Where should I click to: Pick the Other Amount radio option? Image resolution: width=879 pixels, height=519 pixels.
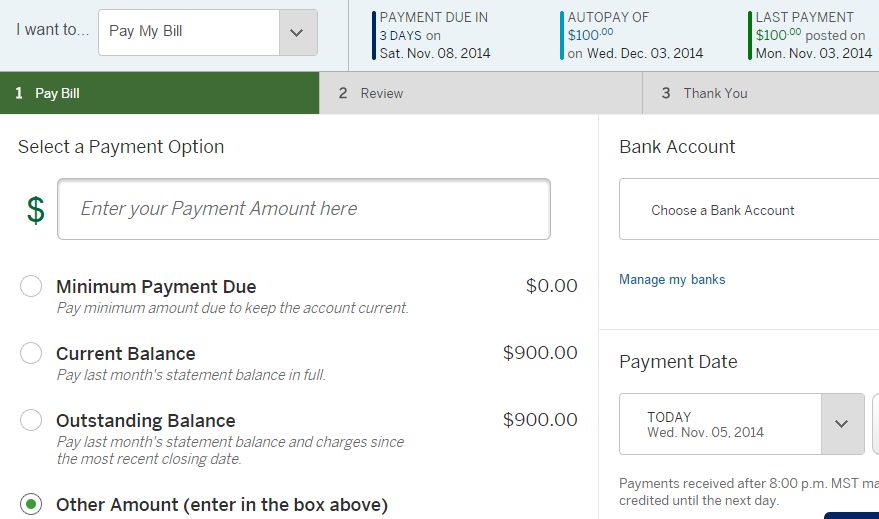tap(31, 504)
